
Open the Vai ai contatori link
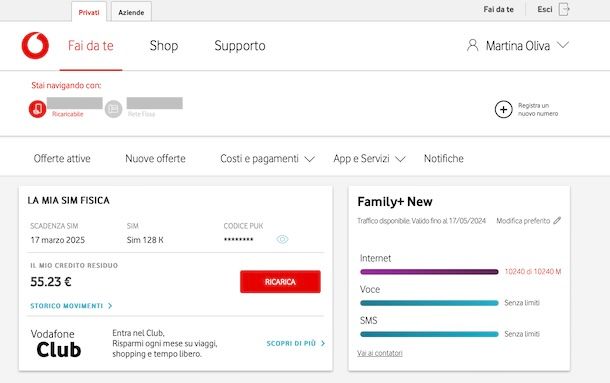pyautogui.click(x=380, y=353)
